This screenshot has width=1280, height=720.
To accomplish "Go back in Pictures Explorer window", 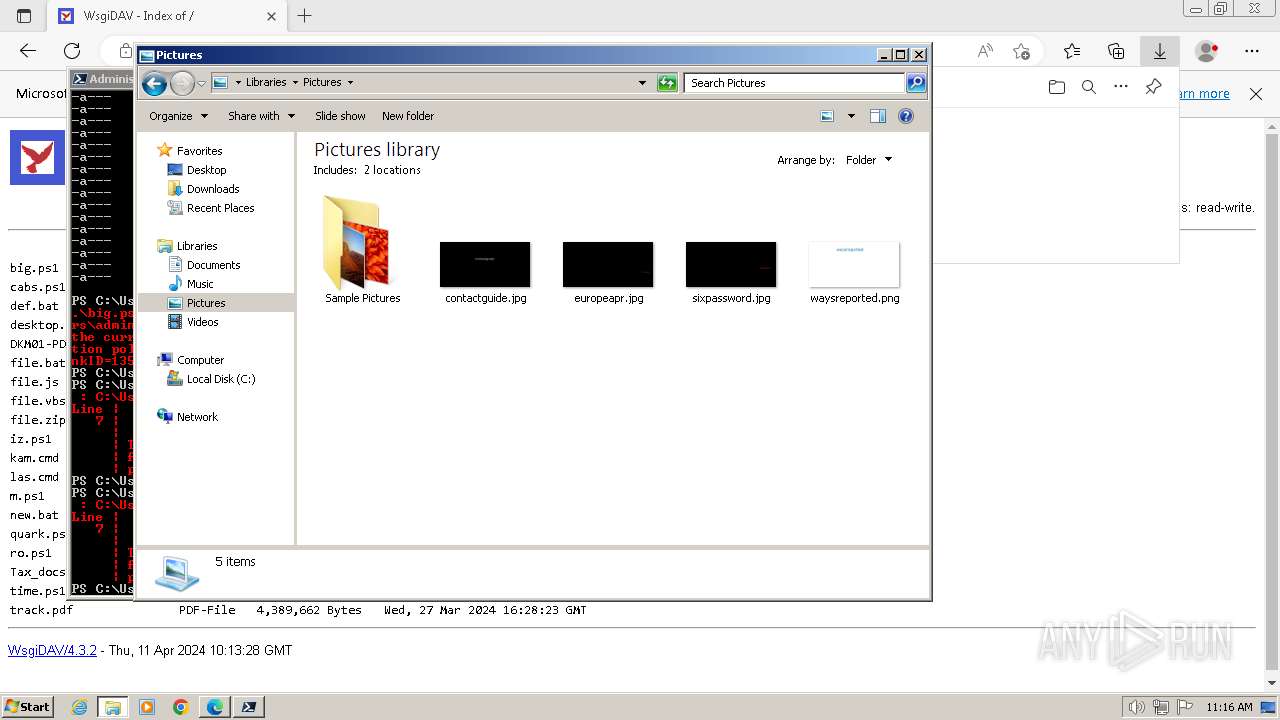I will (154, 83).
